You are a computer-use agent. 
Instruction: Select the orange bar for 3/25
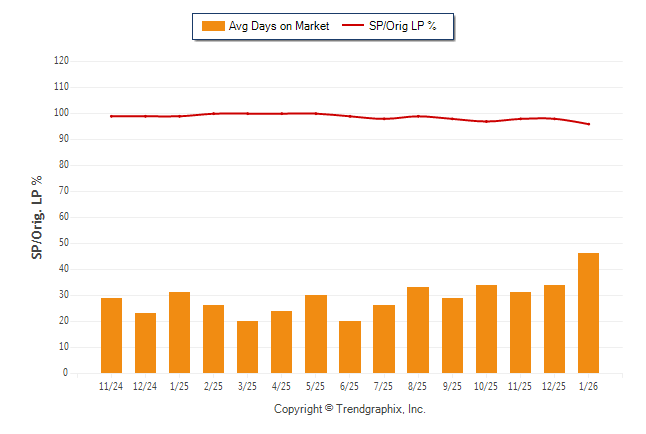[x=247, y=347]
